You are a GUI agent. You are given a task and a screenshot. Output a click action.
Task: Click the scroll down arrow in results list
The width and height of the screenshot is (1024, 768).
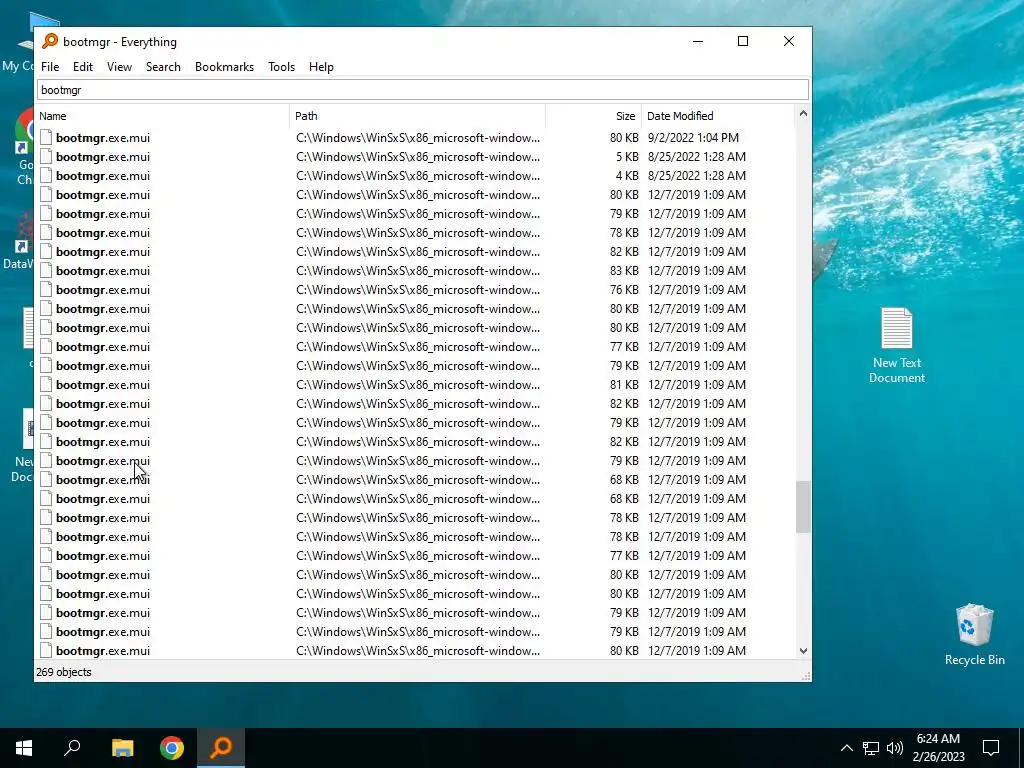pos(803,651)
